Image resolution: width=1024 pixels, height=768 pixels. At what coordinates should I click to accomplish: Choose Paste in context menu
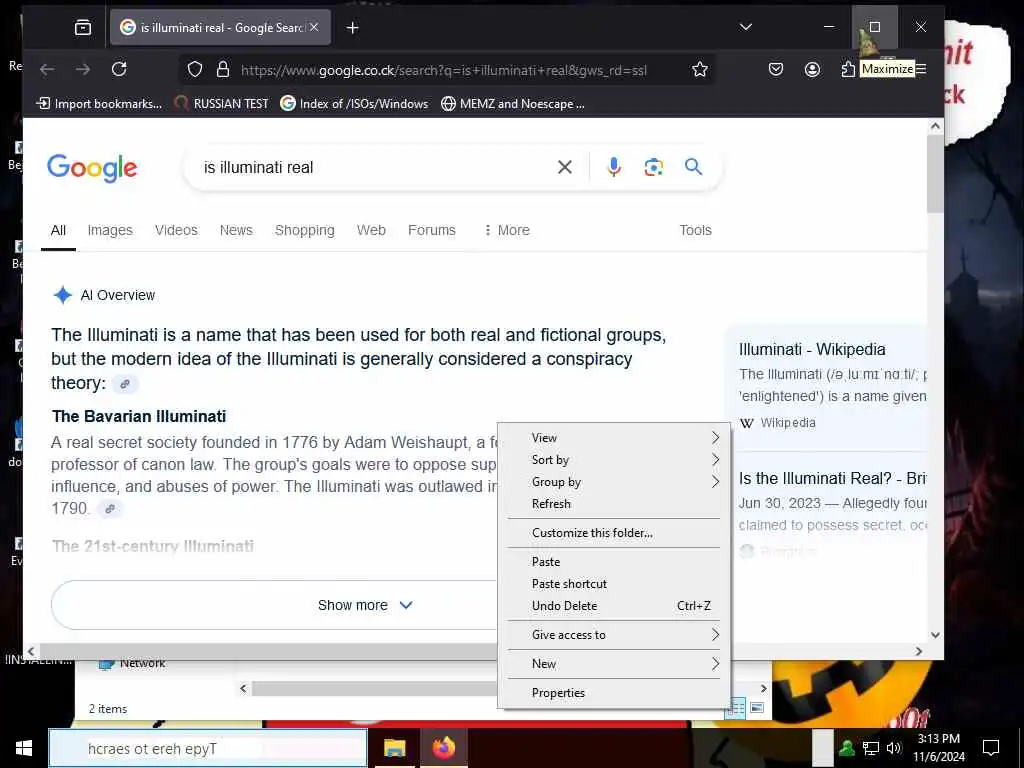point(614,562)
